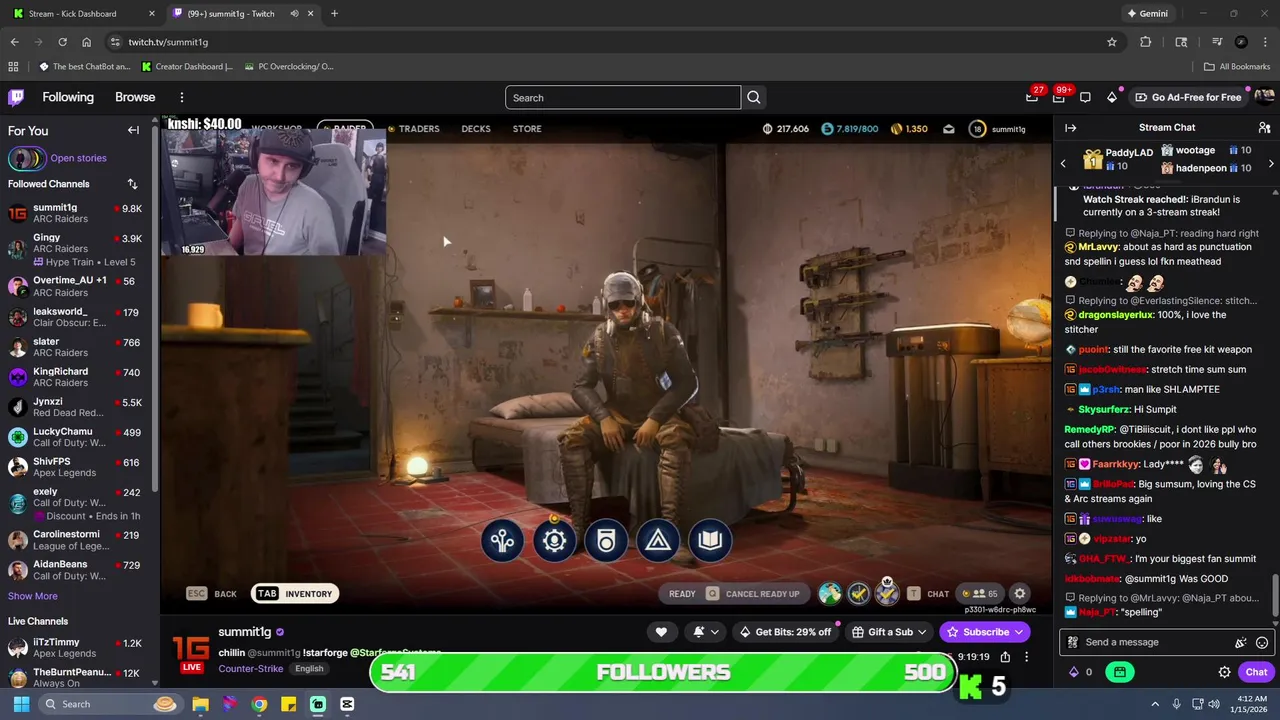Collapse the For You sidebar
This screenshot has width=1280, height=720.
(133, 130)
